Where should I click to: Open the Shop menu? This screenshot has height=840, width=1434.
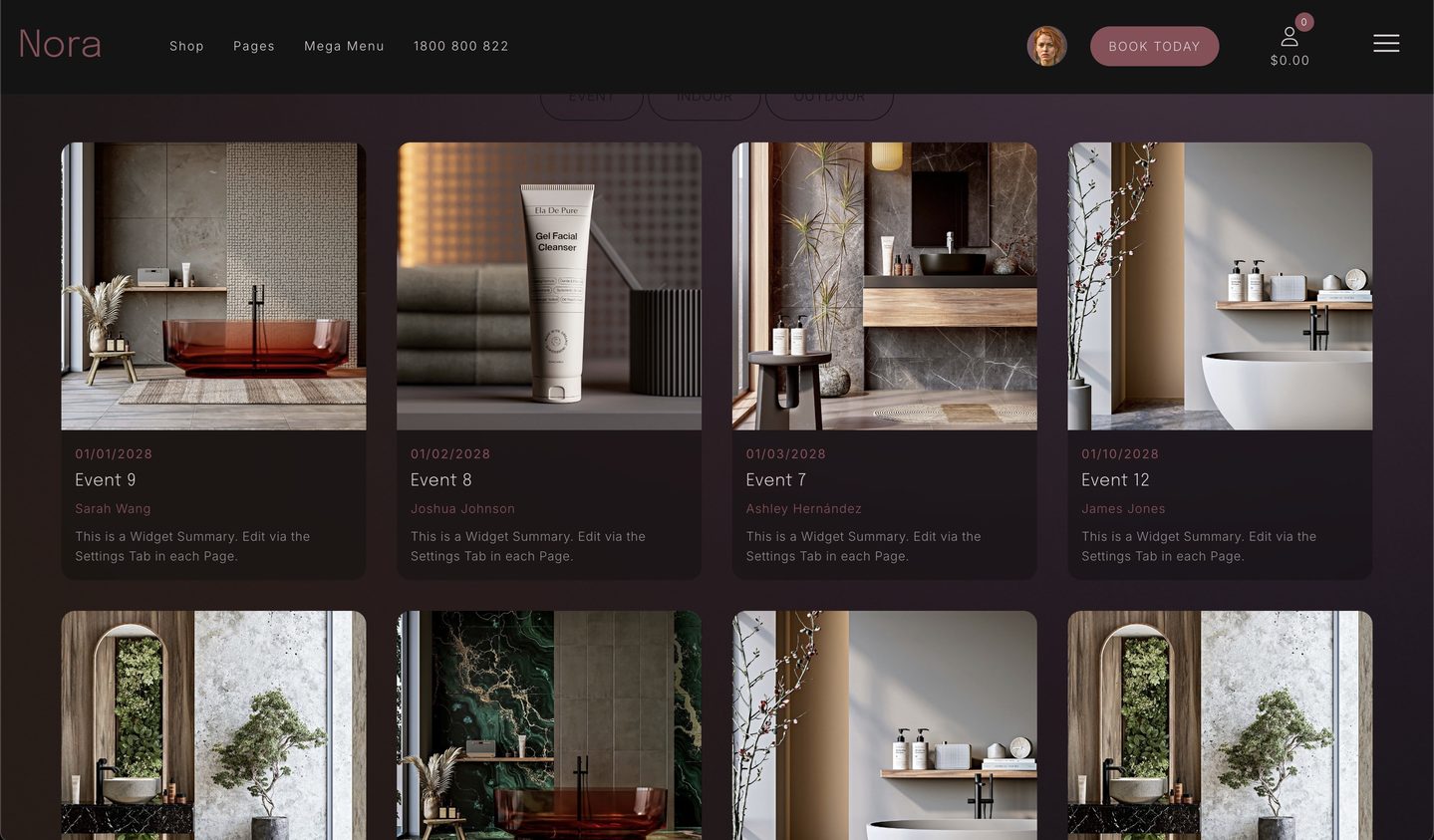pos(186,46)
